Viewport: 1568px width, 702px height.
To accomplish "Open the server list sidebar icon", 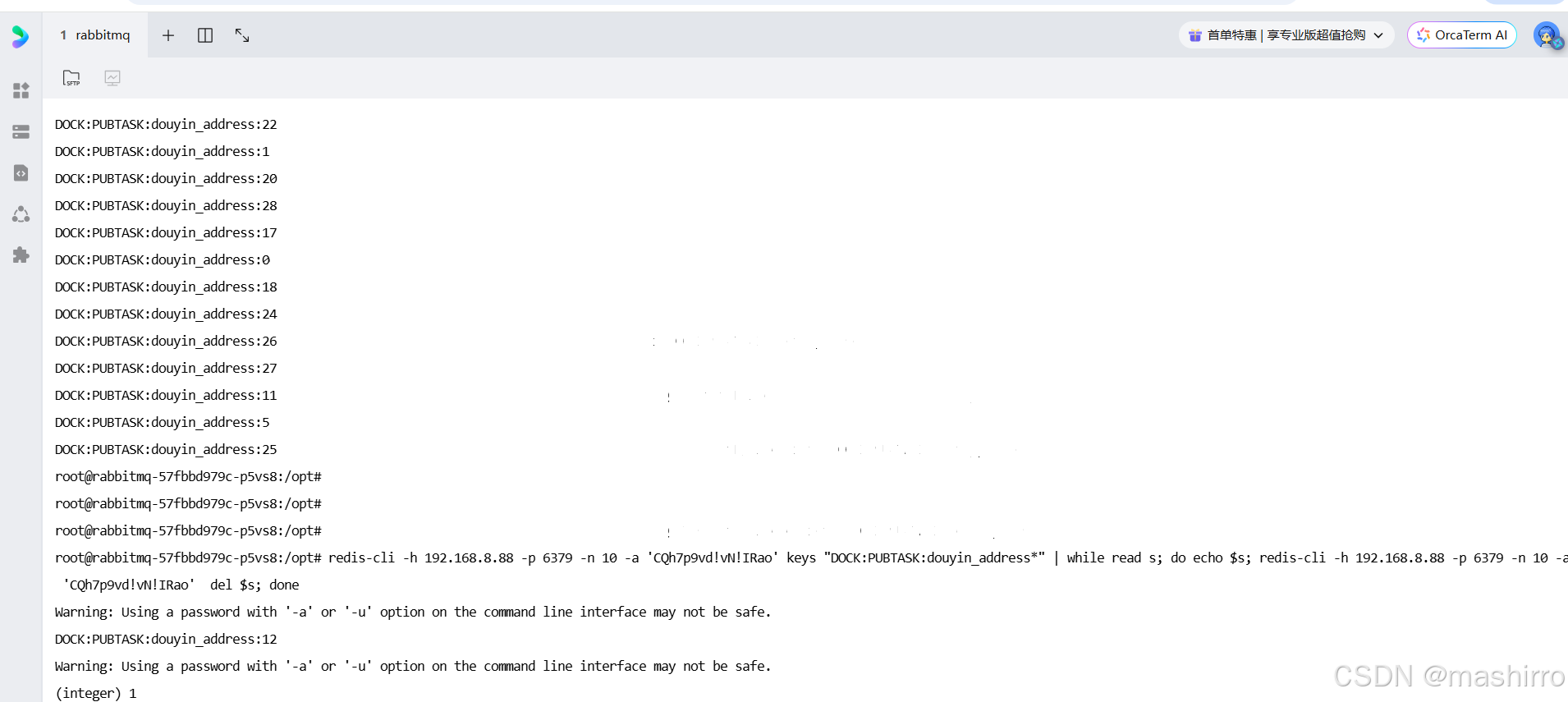I will point(21,131).
